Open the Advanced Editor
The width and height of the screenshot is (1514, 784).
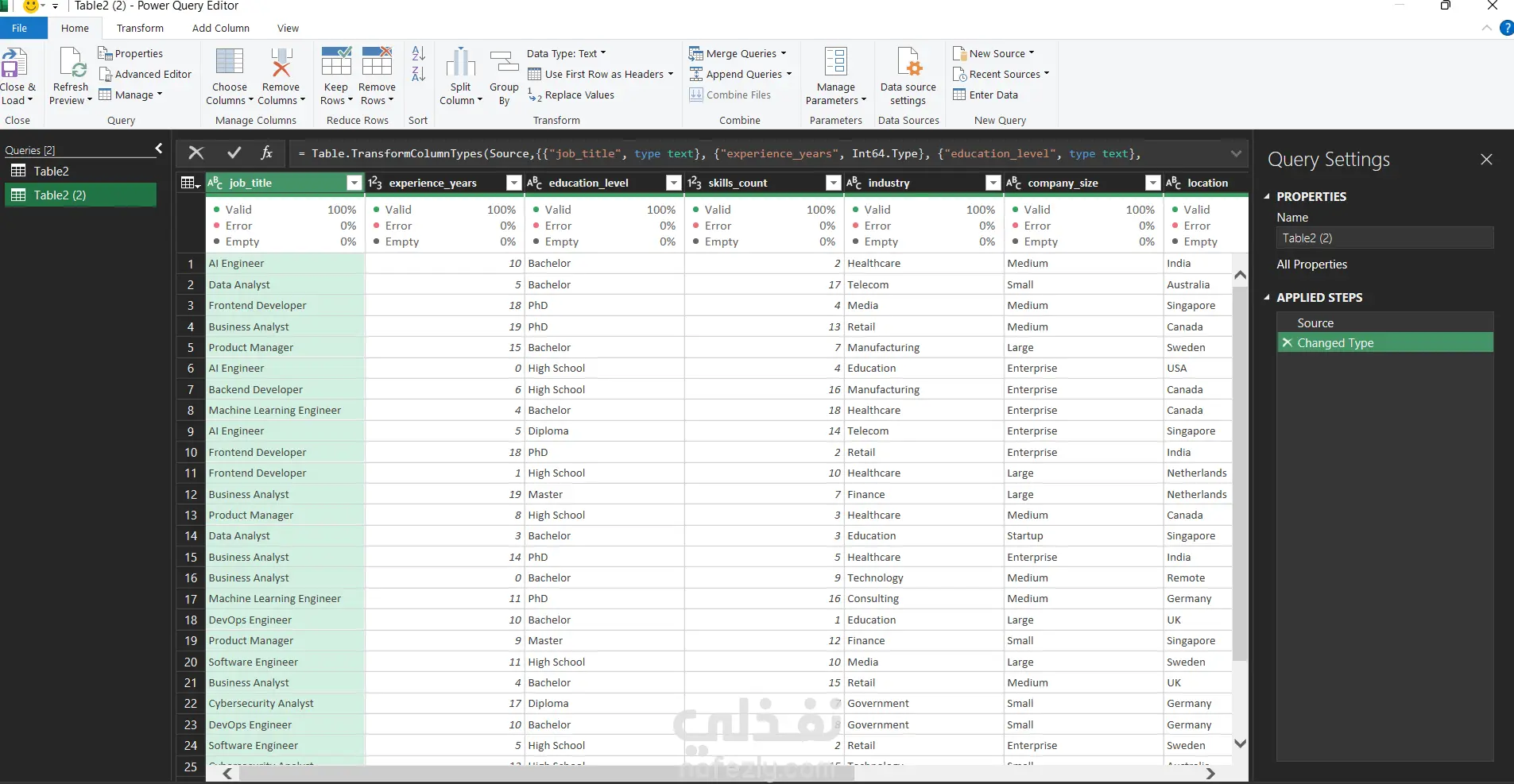(145, 74)
